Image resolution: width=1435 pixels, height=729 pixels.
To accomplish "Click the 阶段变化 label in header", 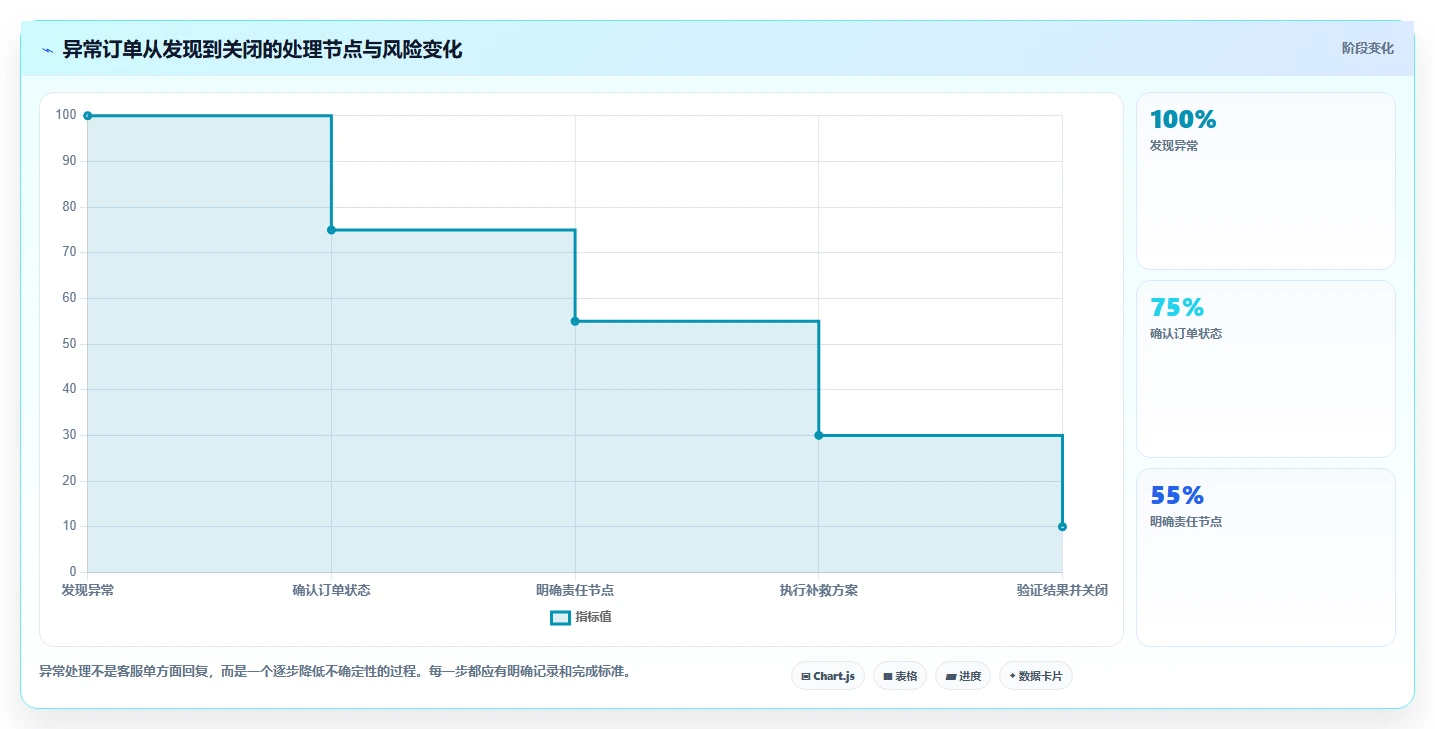I will (1367, 49).
